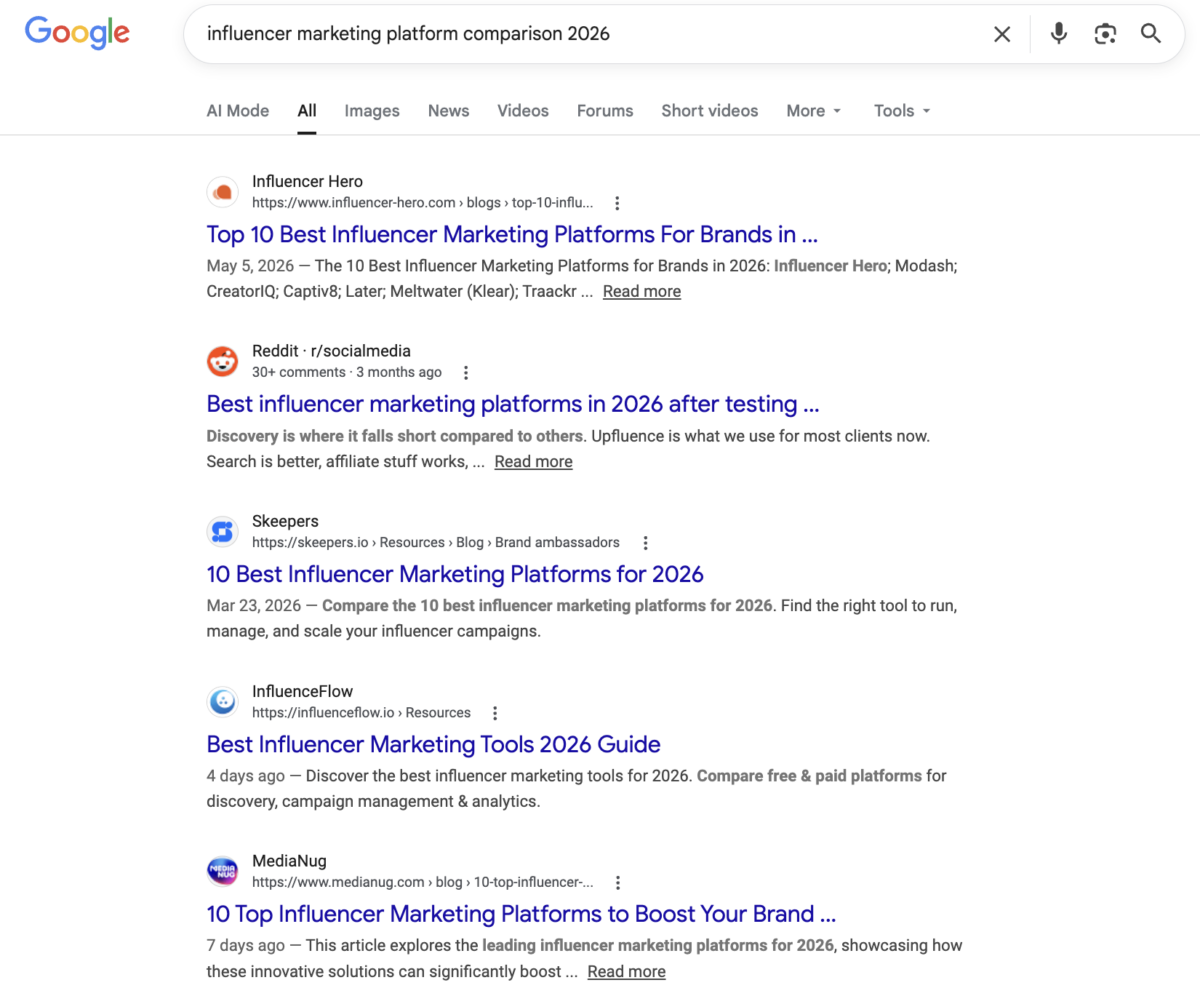Click the Influencer Hero favicon
1200x988 pixels.
coord(223,192)
